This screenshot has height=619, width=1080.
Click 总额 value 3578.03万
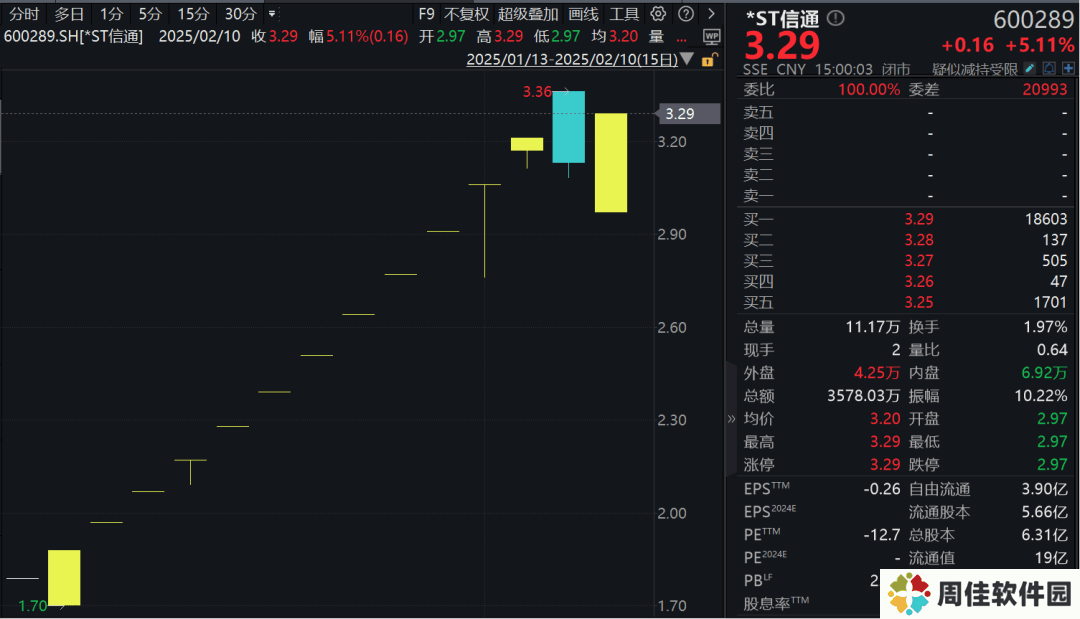(x=864, y=396)
